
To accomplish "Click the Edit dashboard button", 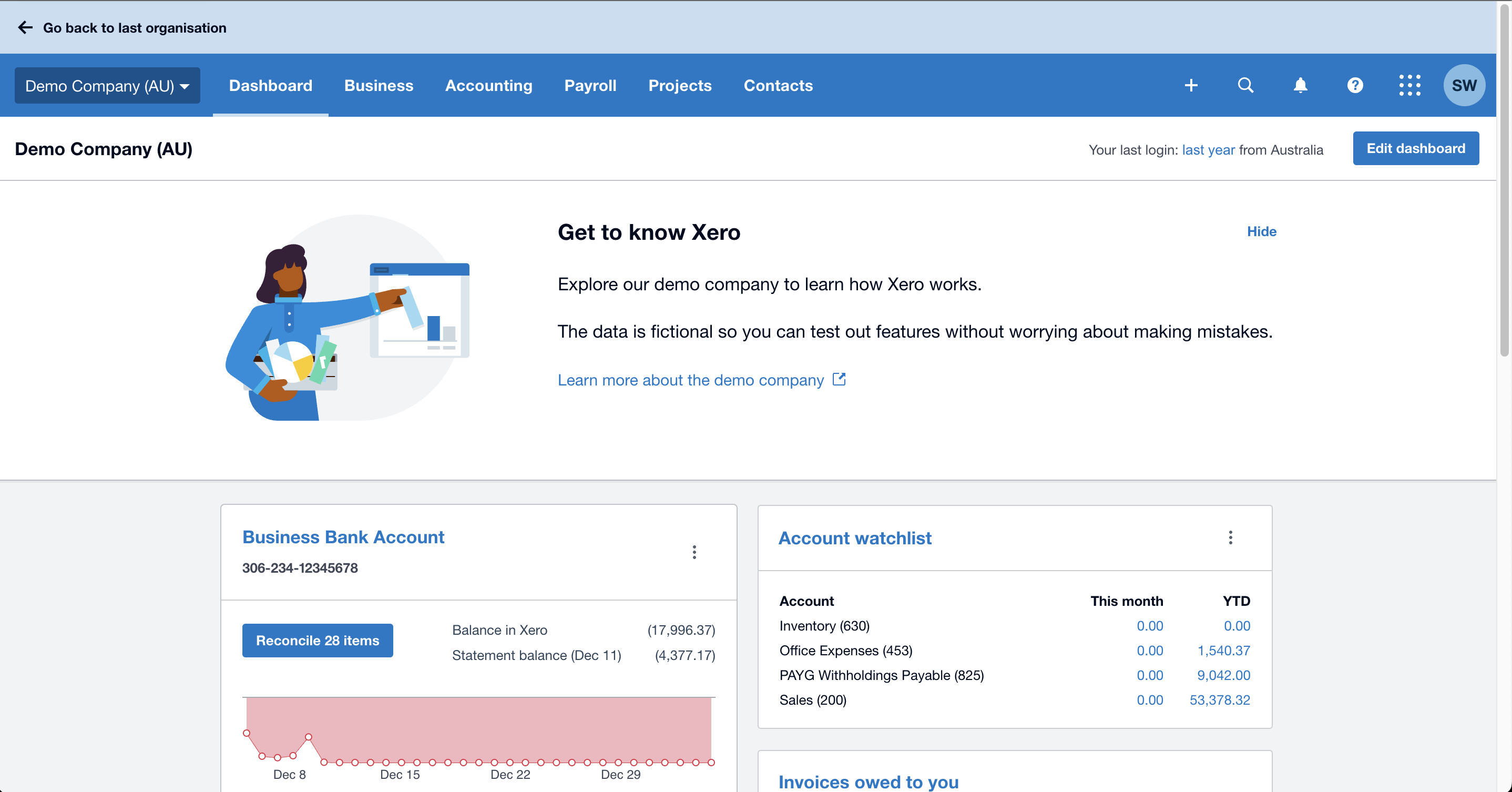I will tap(1416, 148).
